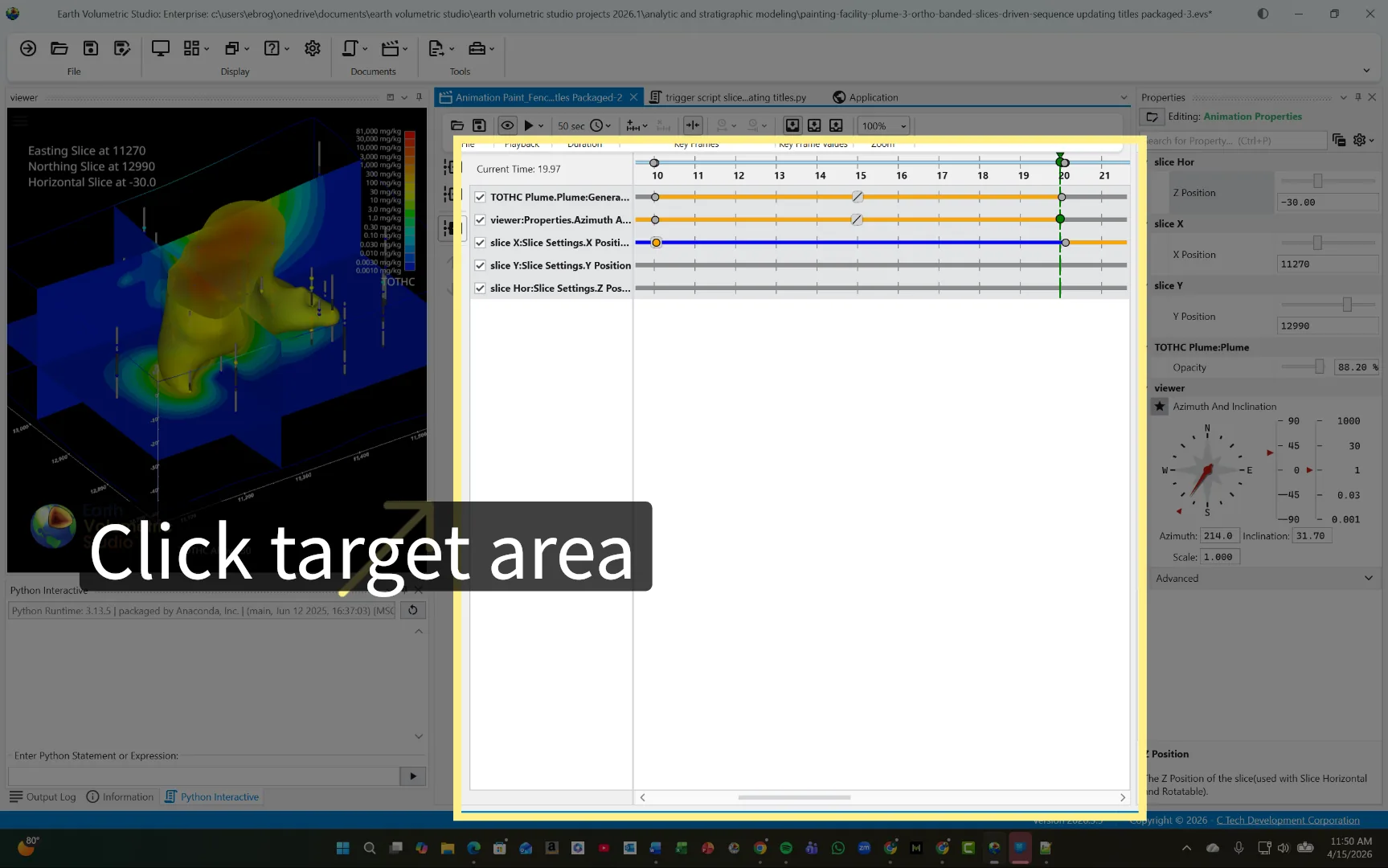
Task: Open the Output Log tab
Action: 43,797
